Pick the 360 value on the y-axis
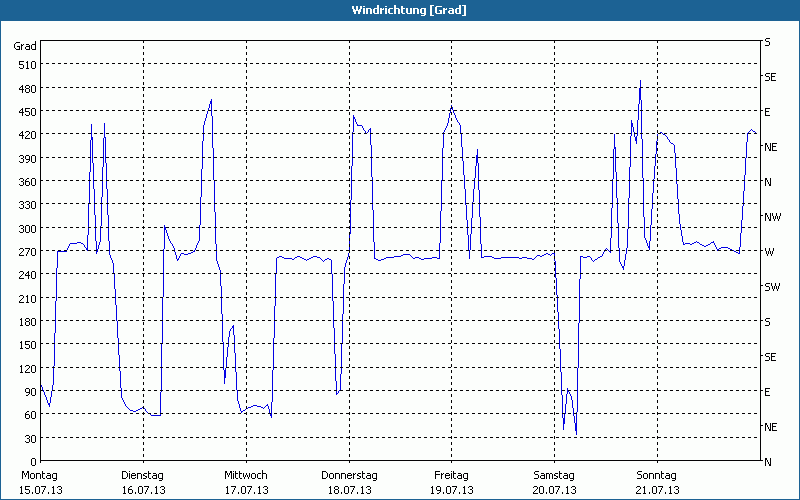The height and width of the screenshot is (500, 800). coord(25,182)
